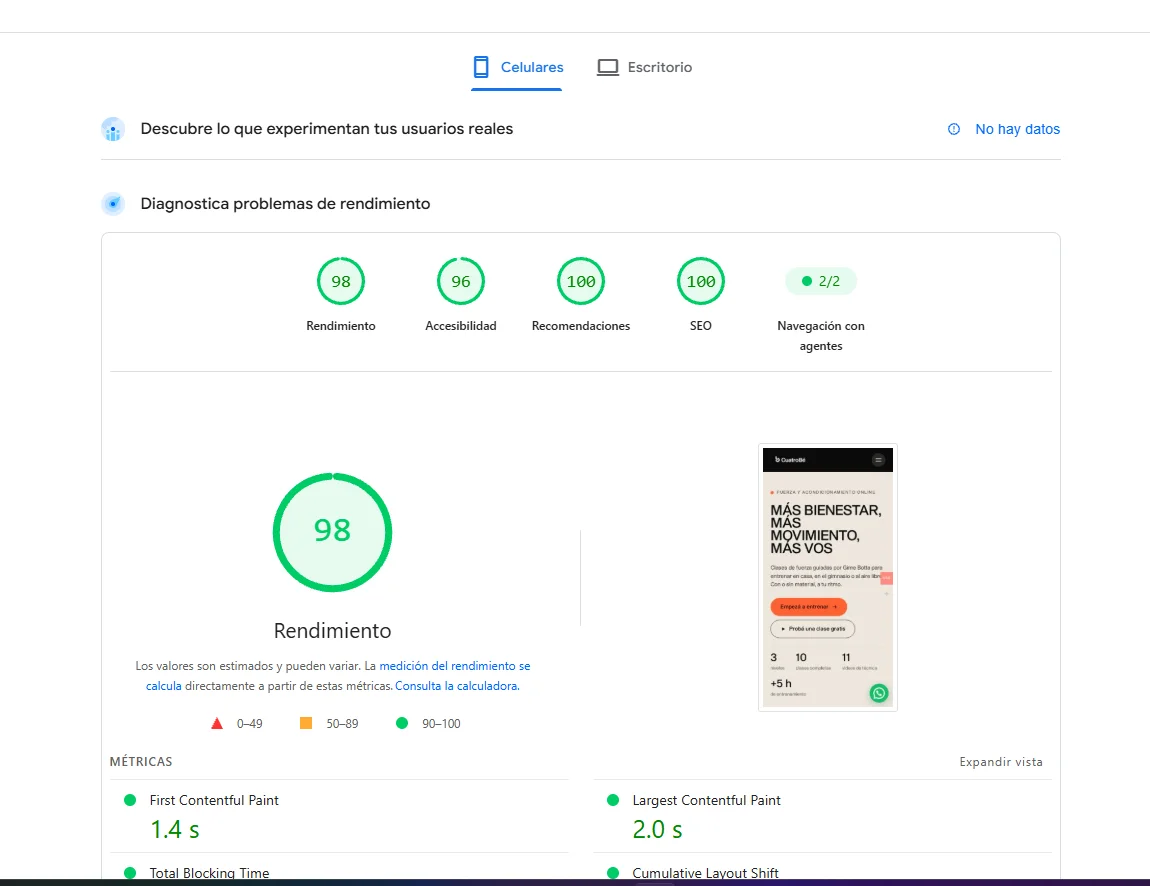
Task: Select the Recomendaciones 100 score gauge
Action: click(x=581, y=281)
